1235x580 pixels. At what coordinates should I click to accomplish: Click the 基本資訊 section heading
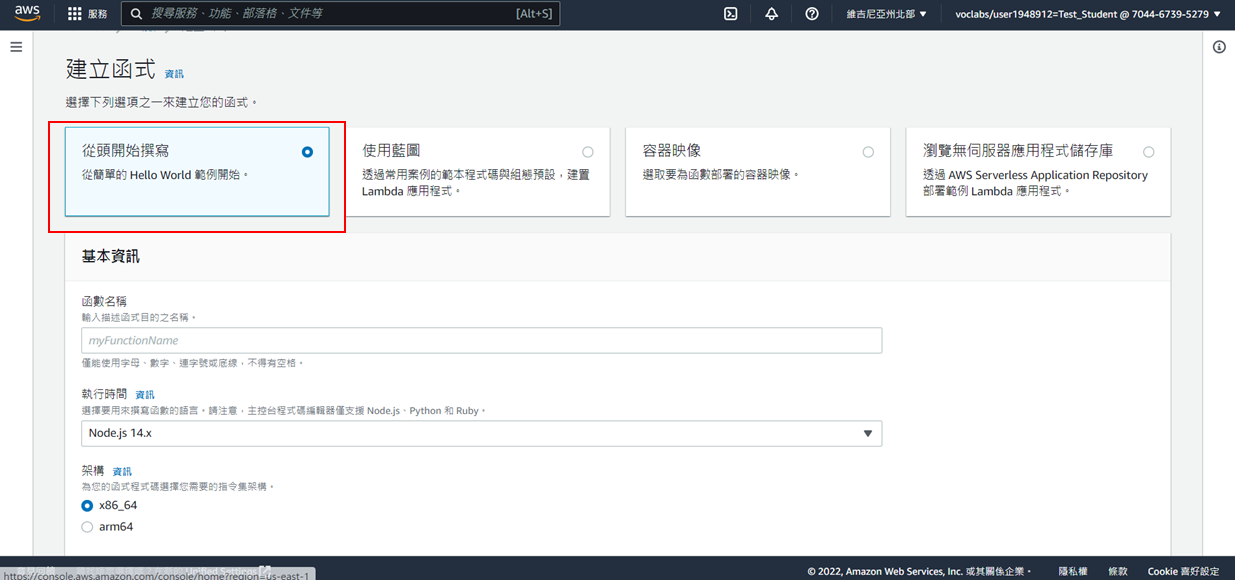(110, 256)
